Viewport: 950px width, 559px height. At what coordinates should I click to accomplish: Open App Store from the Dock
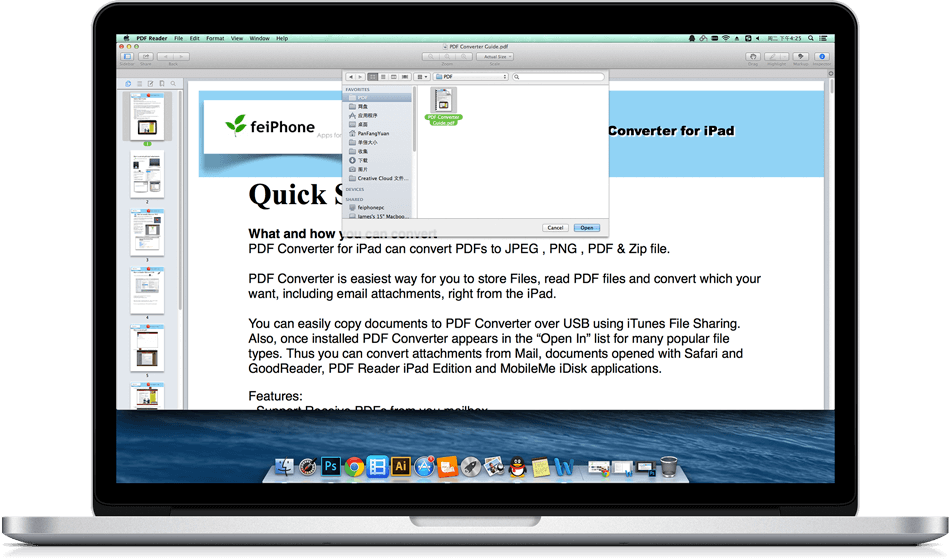[424, 467]
